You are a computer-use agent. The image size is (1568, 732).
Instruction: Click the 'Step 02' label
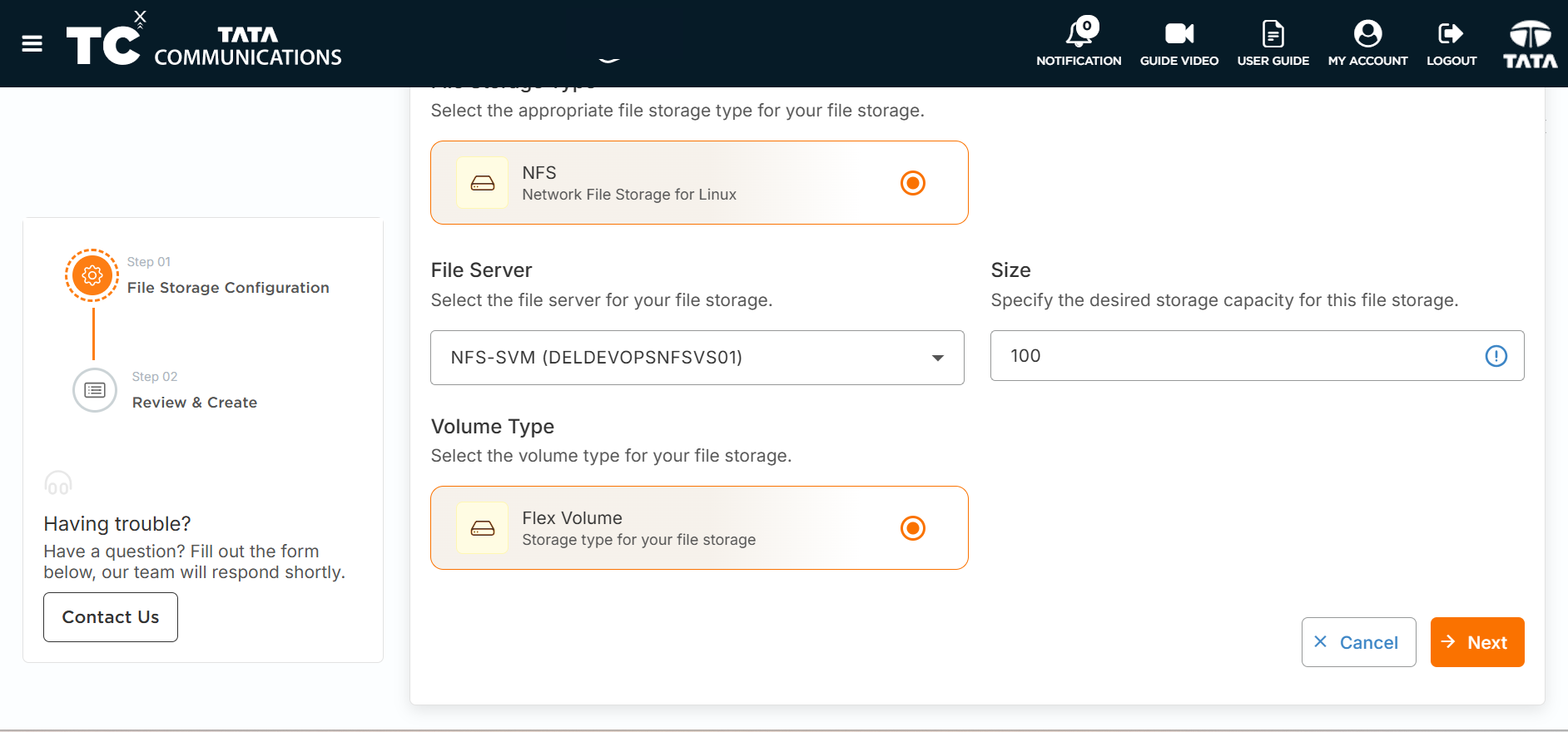click(x=155, y=377)
